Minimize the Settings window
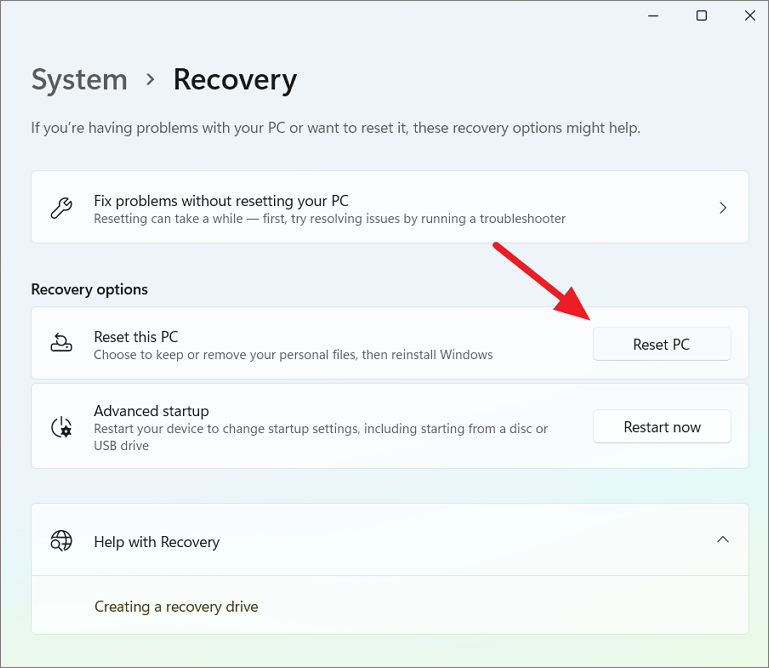 pyautogui.click(x=653, y=16)
